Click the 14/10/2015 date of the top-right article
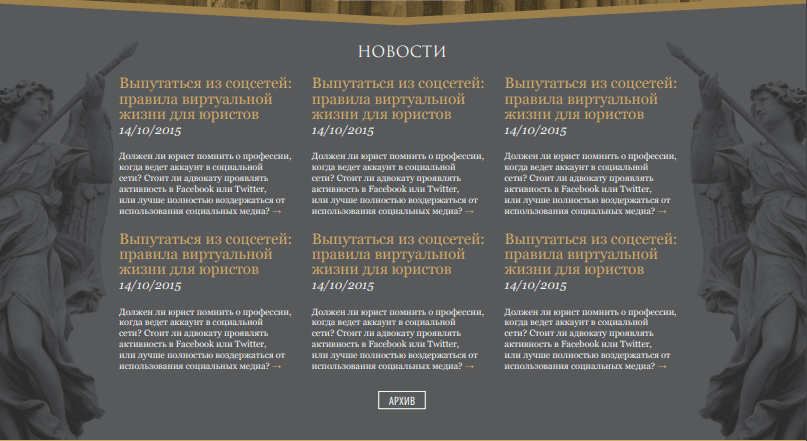Image resolution: width=807 pixels, height=441 pixels. pos(535,130)
